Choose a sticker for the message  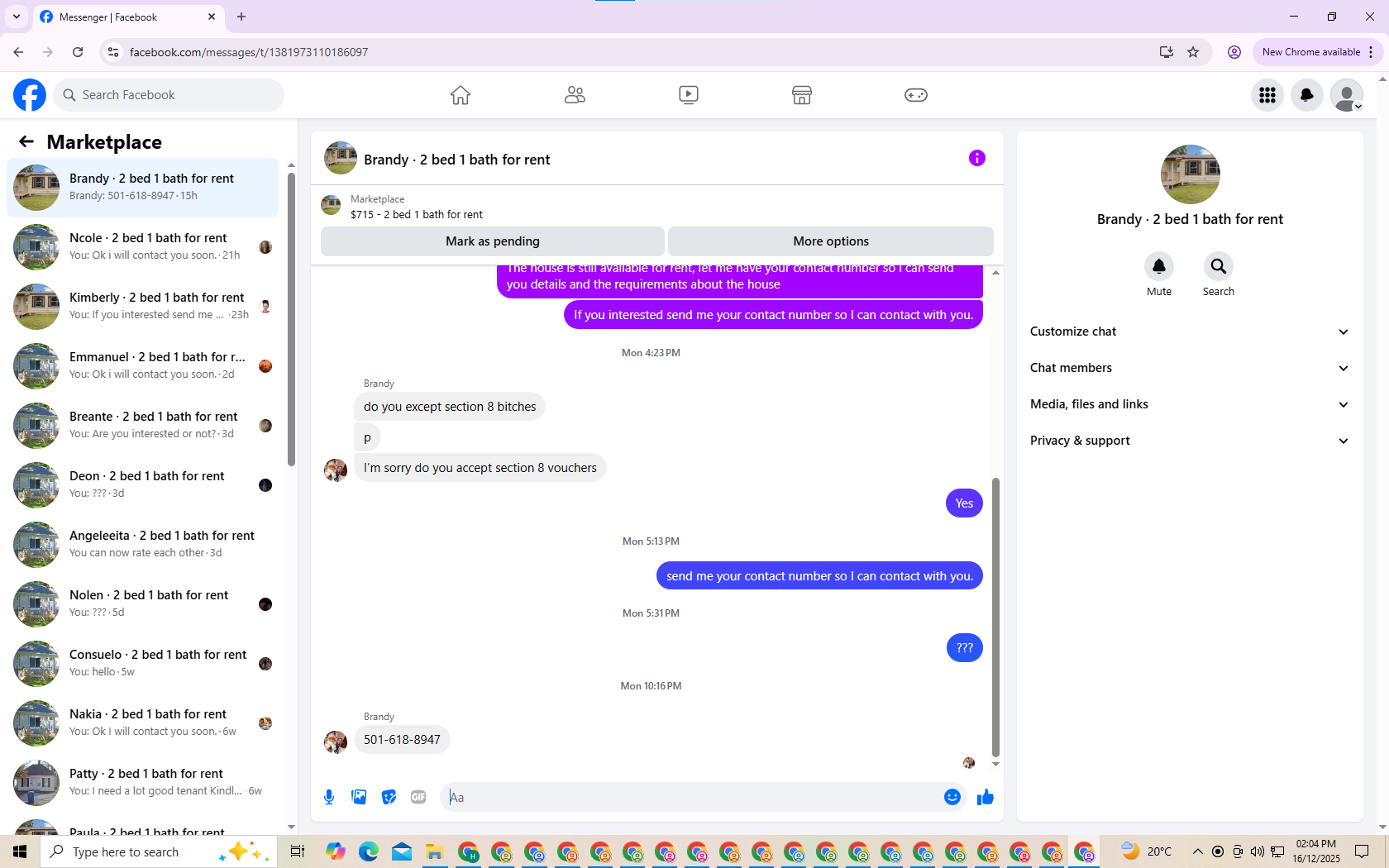[x=389, y=797]
